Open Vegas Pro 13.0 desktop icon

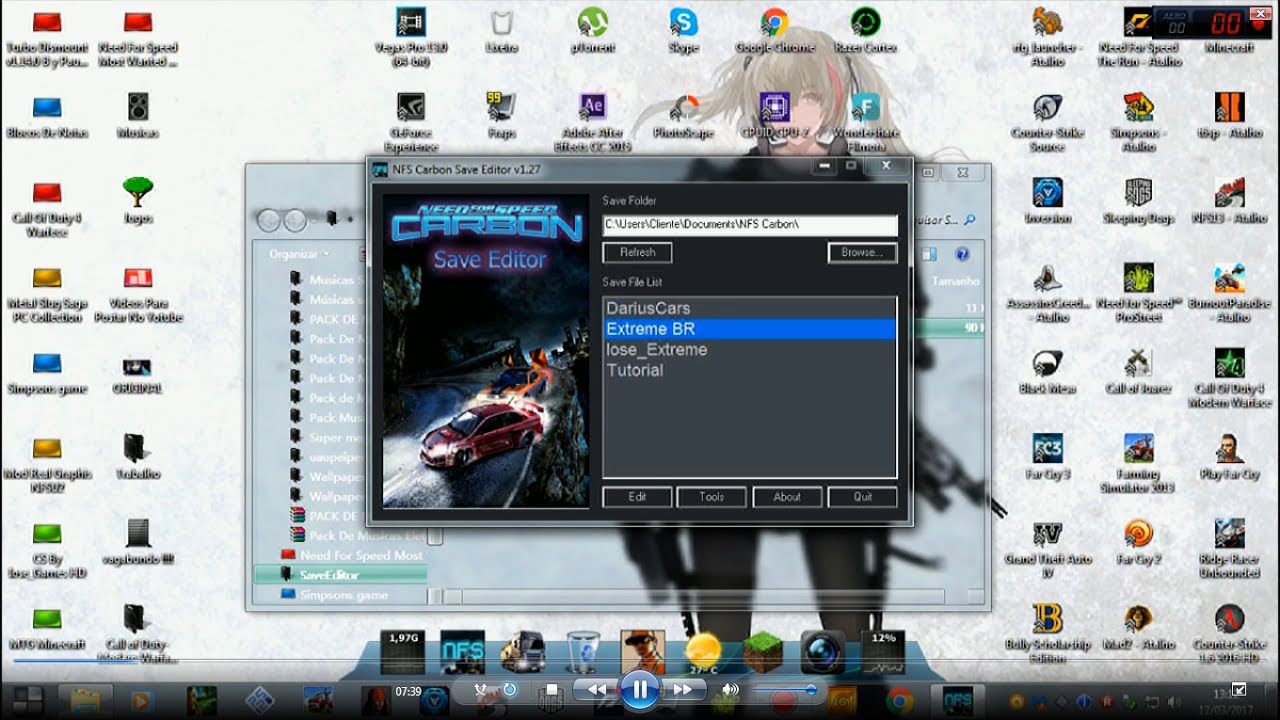[410, 24]
